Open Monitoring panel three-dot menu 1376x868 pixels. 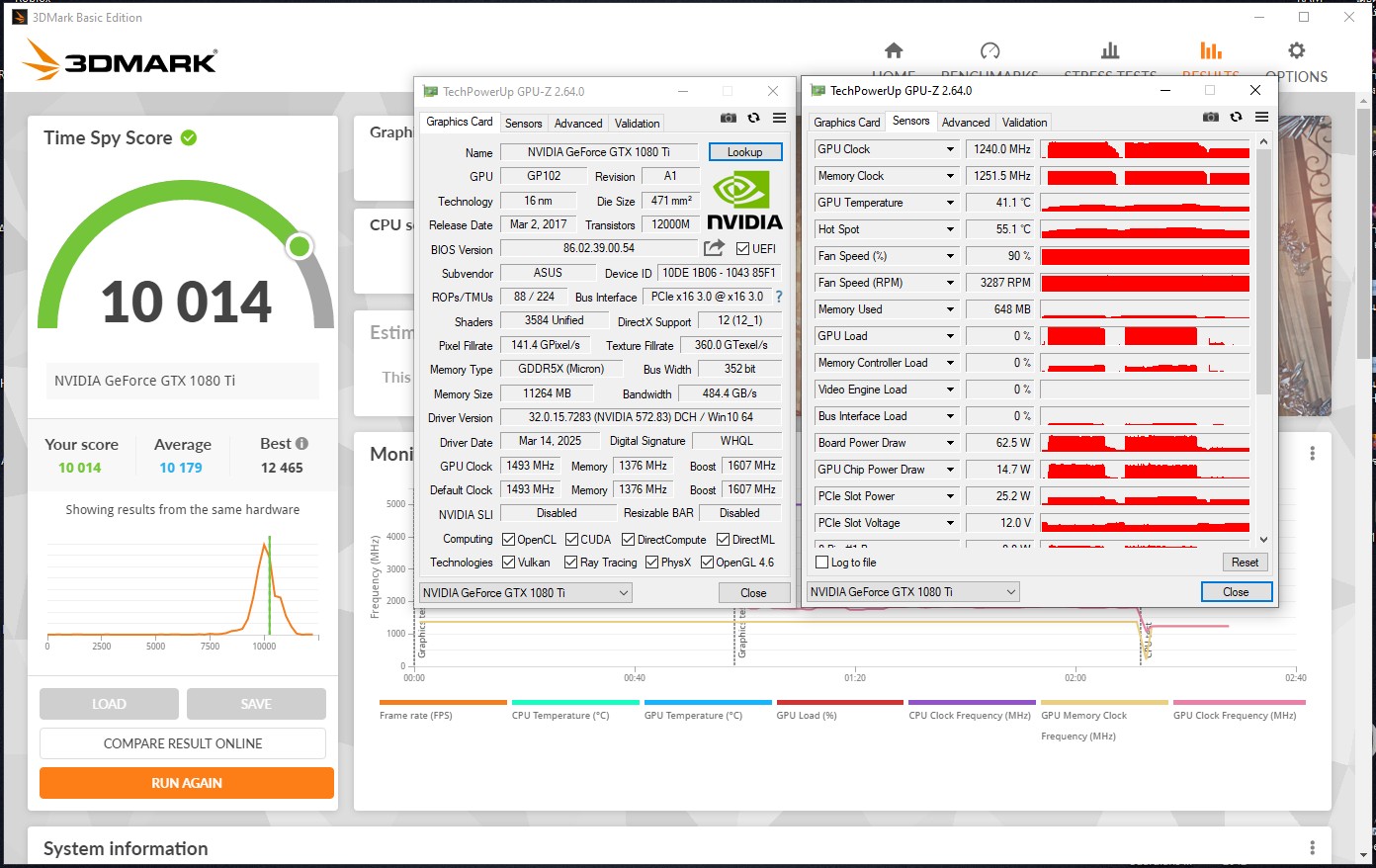tap(1312, 453)
